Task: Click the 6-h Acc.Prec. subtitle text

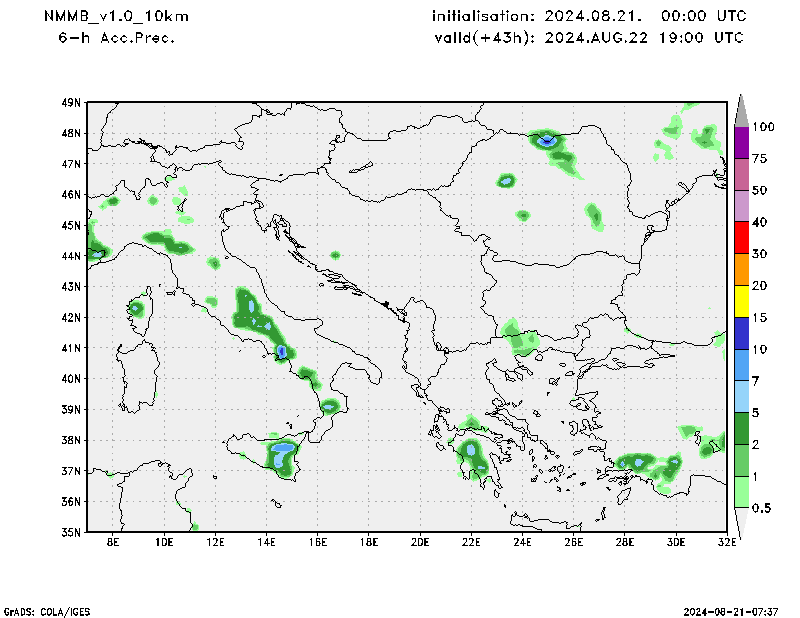Action: 116,38
